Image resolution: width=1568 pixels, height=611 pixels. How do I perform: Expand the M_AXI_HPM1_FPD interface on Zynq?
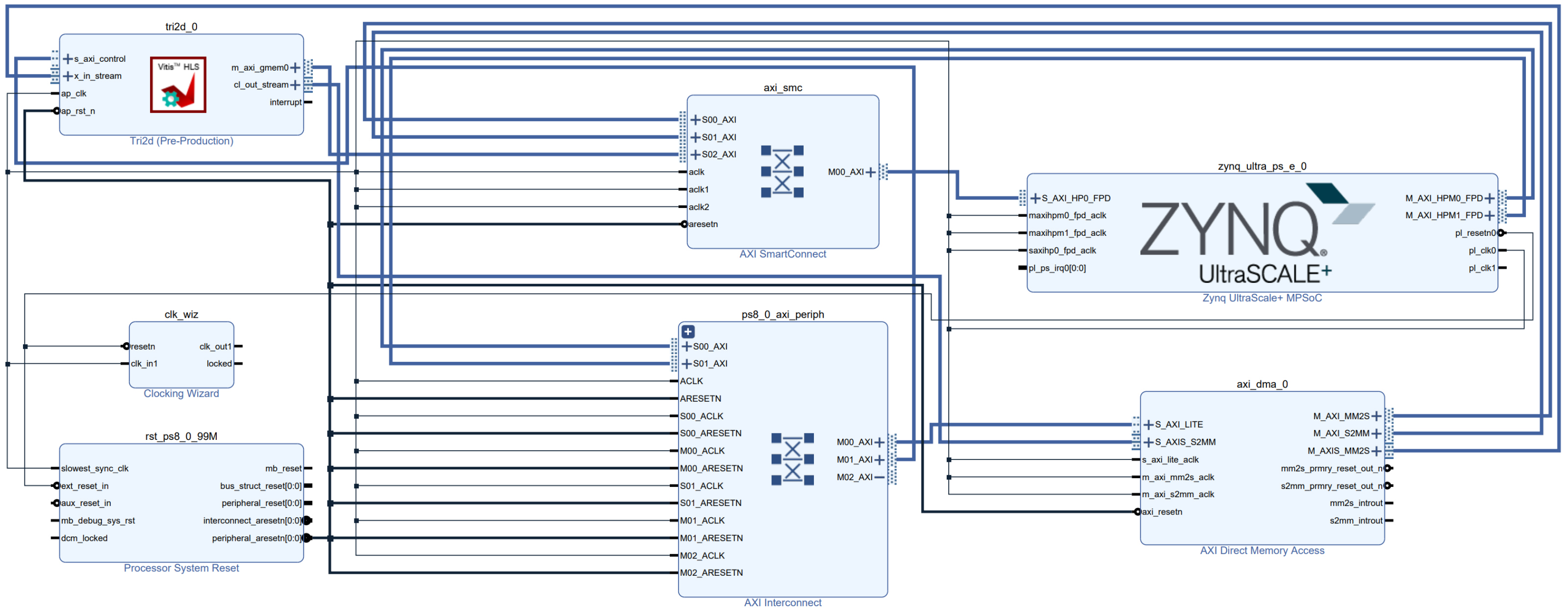[1490, 215]
